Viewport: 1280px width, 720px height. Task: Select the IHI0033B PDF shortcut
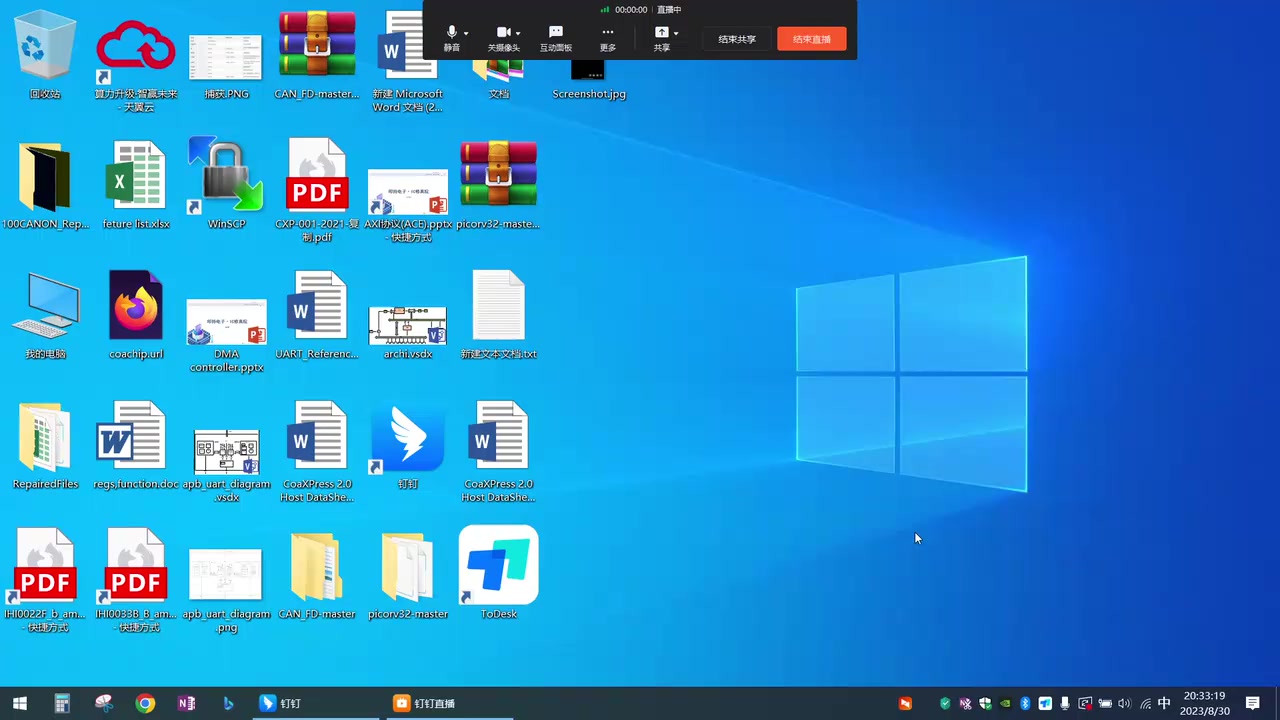tap(136, 581)
